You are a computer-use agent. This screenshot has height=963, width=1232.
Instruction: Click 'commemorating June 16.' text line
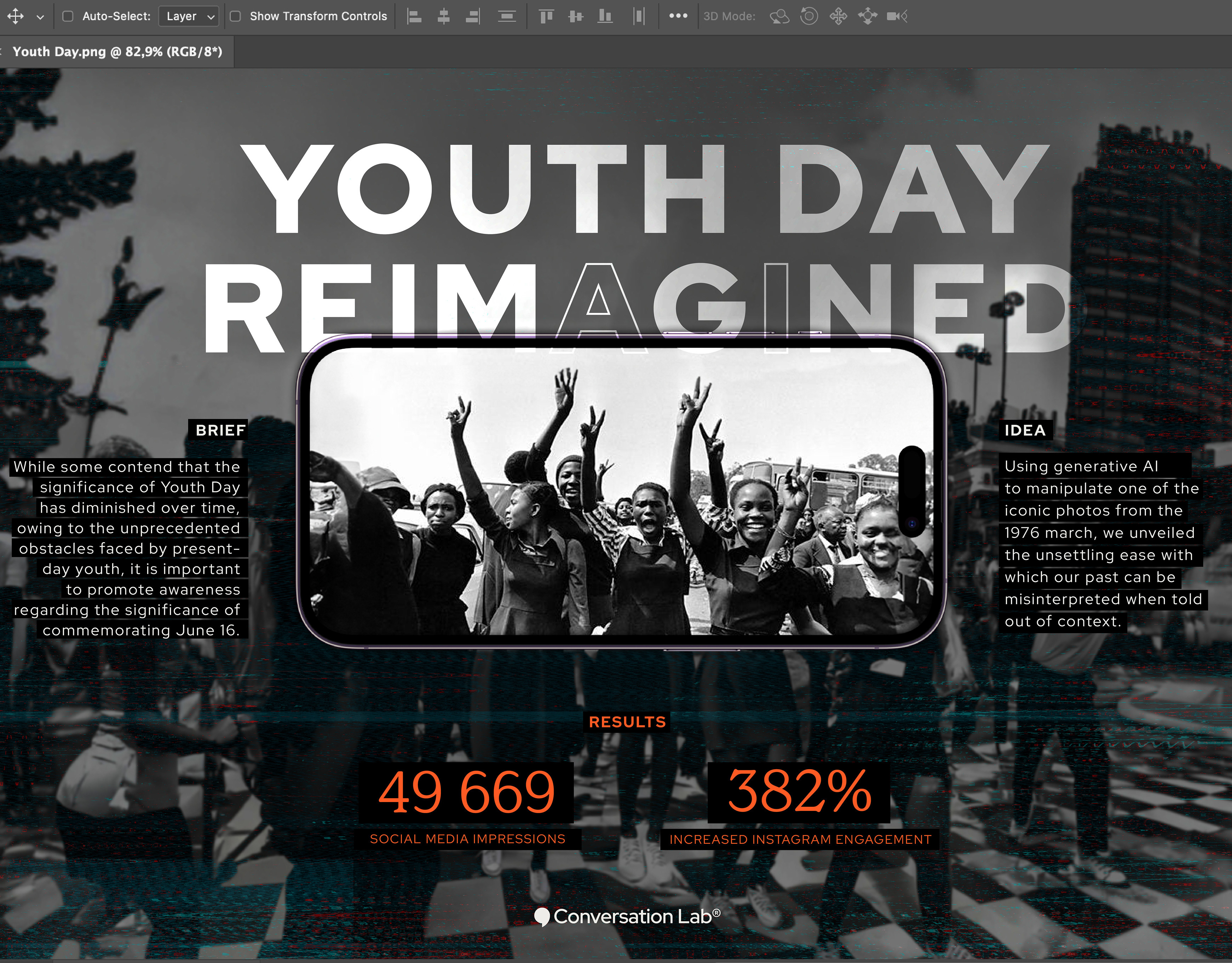142,630
